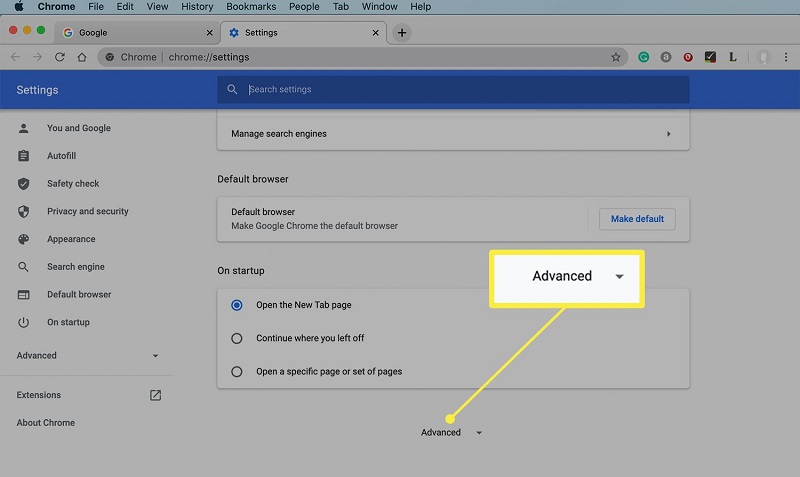
Task: Go to Autofill settings
Action: (x=61, y=156)
